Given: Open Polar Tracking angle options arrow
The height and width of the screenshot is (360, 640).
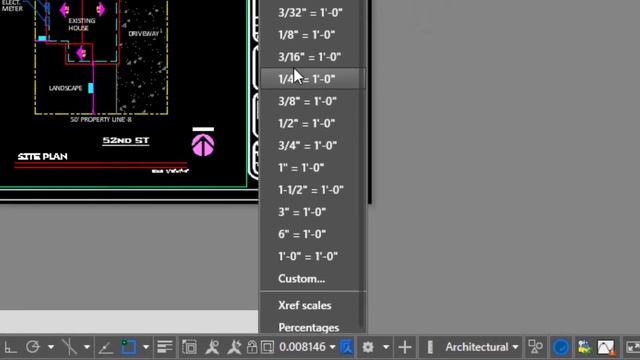Looking at the screenshot, I should click(51, 347).
